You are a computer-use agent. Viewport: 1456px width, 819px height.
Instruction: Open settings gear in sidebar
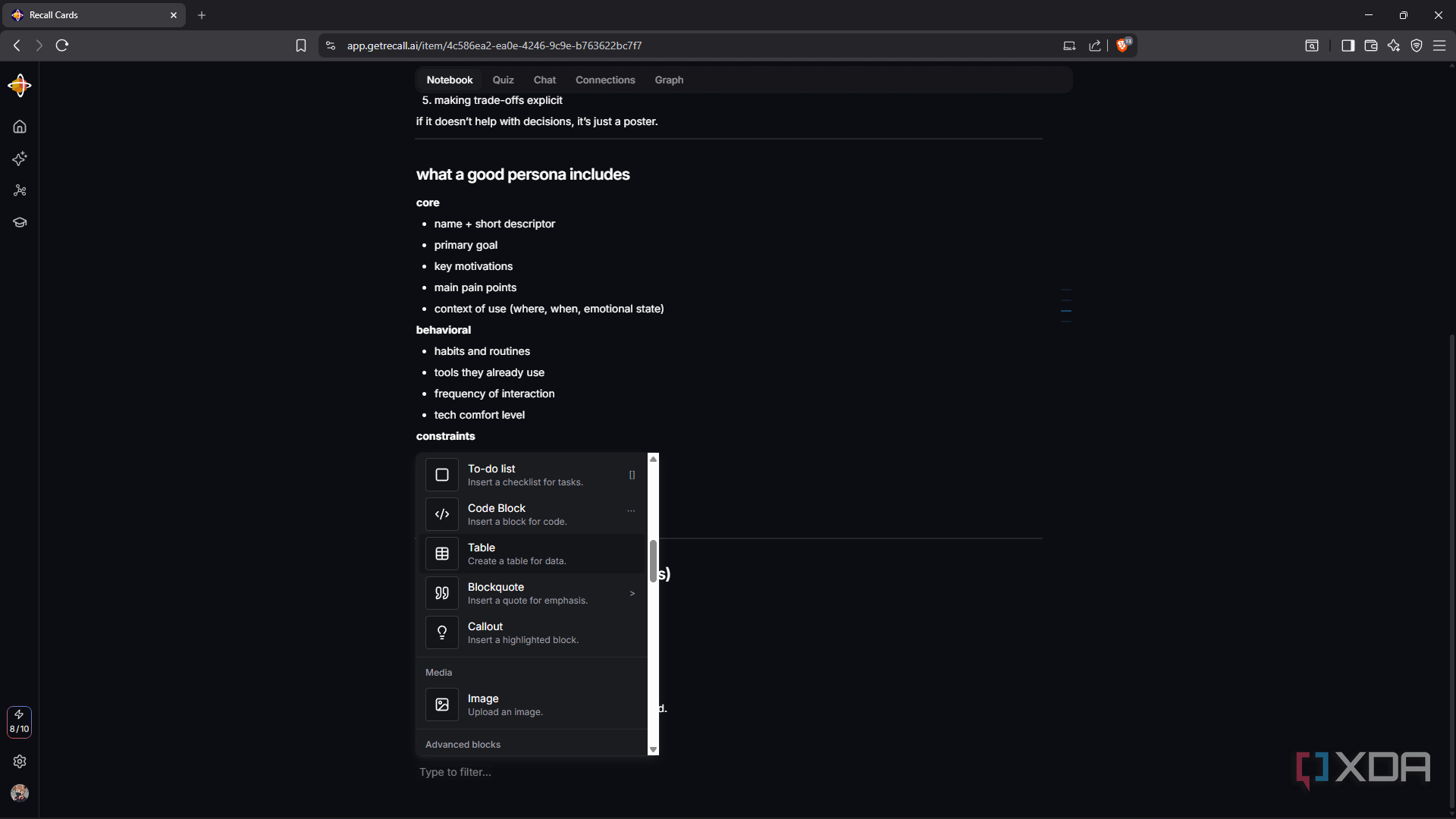coord(20,761)
